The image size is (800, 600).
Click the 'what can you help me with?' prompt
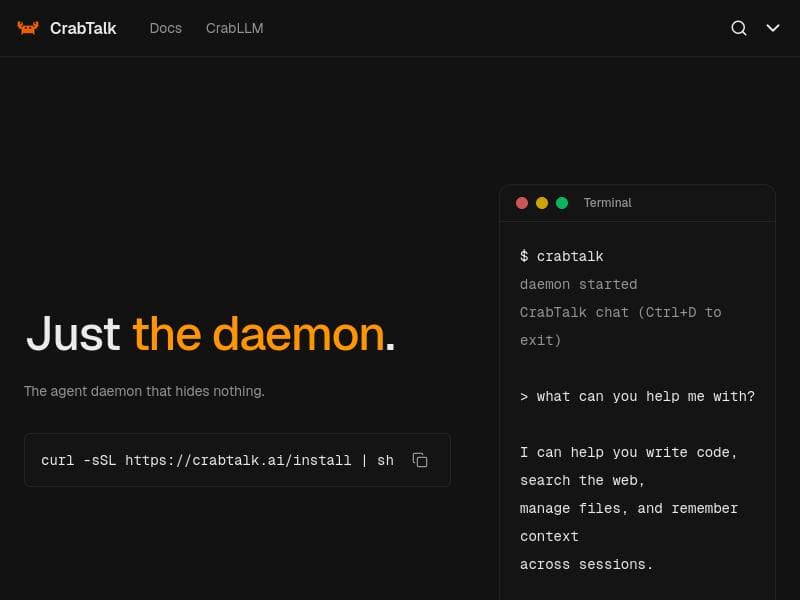pyautogui.click(x=637, y=396)
